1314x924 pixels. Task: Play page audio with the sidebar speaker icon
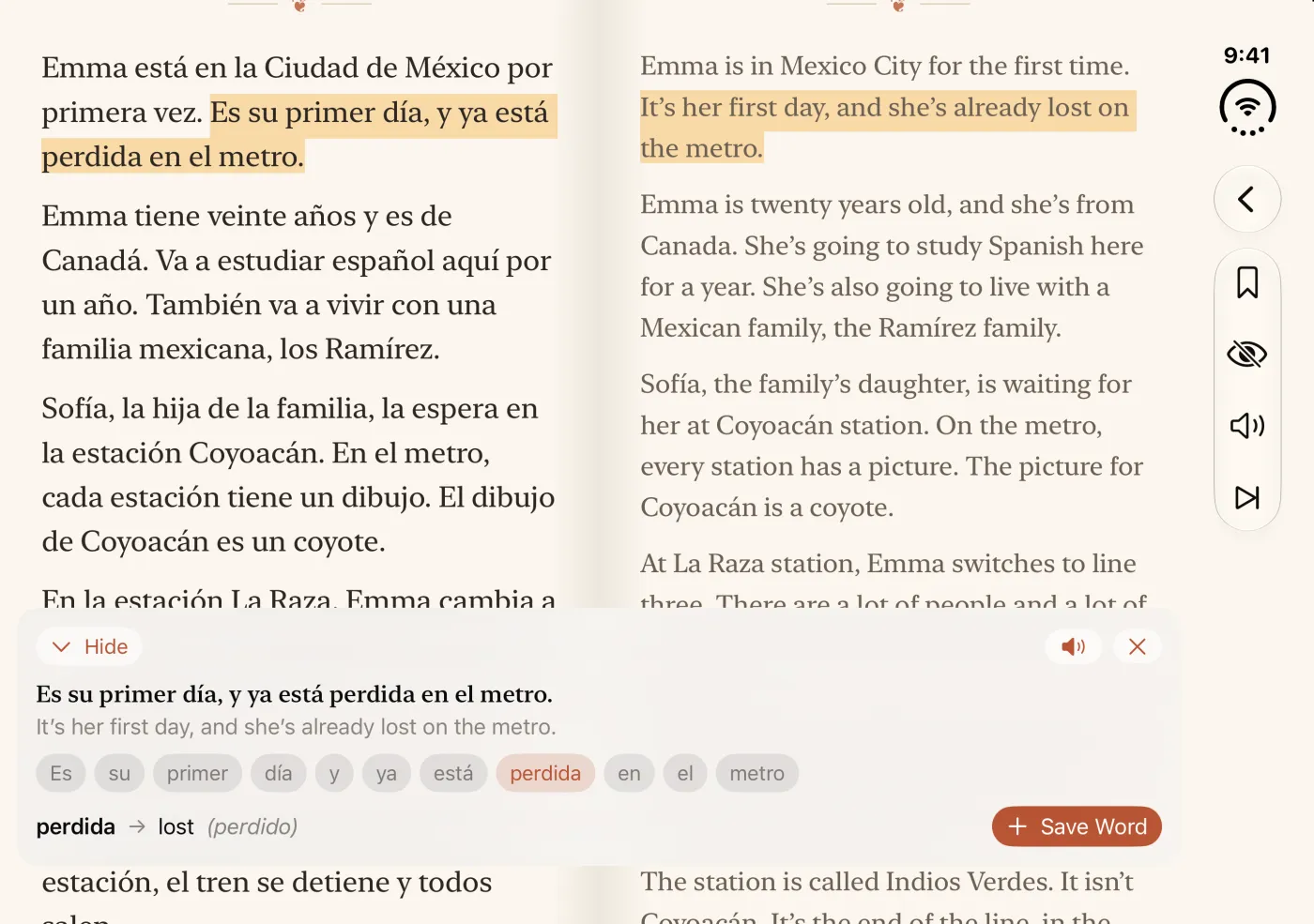pyautogui.click(x=1246, y=426)
